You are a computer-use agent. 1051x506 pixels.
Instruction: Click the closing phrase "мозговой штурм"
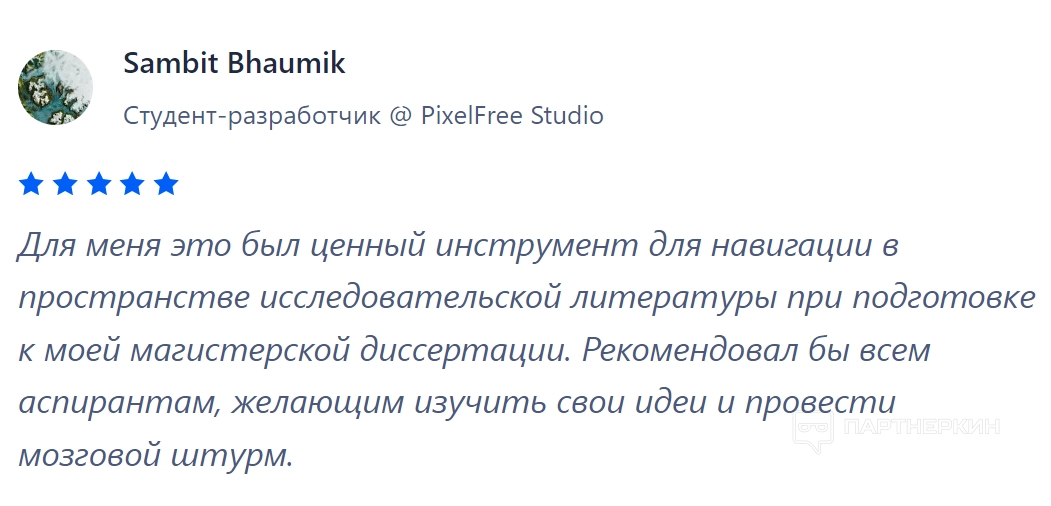pyautogui.click(x=156, y=455)
